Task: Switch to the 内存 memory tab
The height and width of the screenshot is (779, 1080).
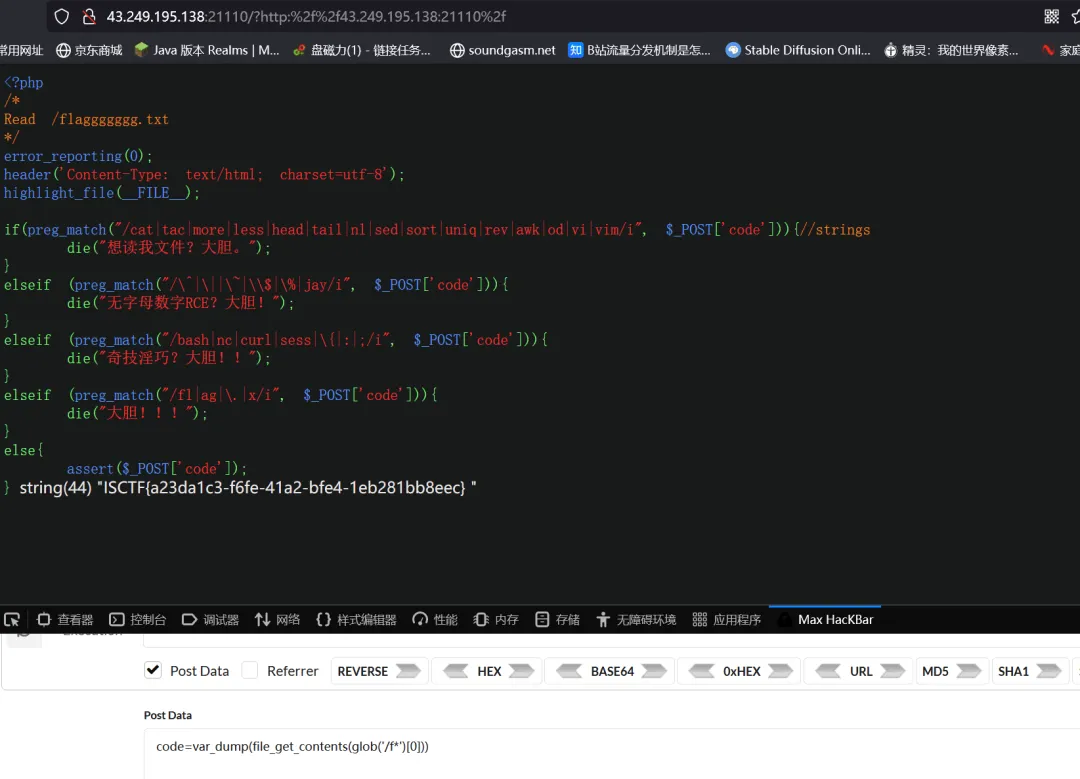Action: [x=496, y=619]
